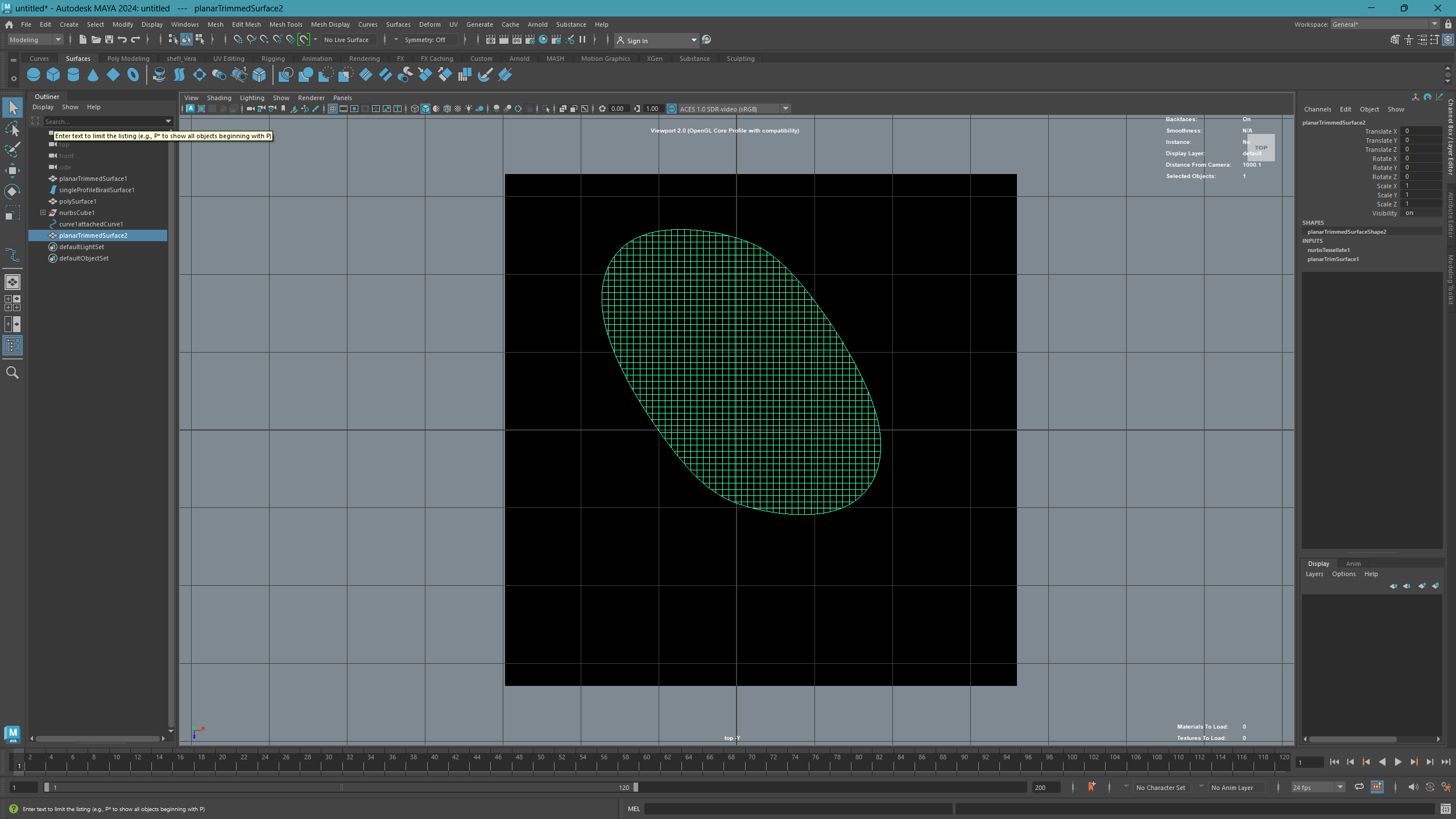The width and height of the screenshot is (1456, 819).
Task: Toggle the viewport grid display icon
Action: (x=333, y=109)
